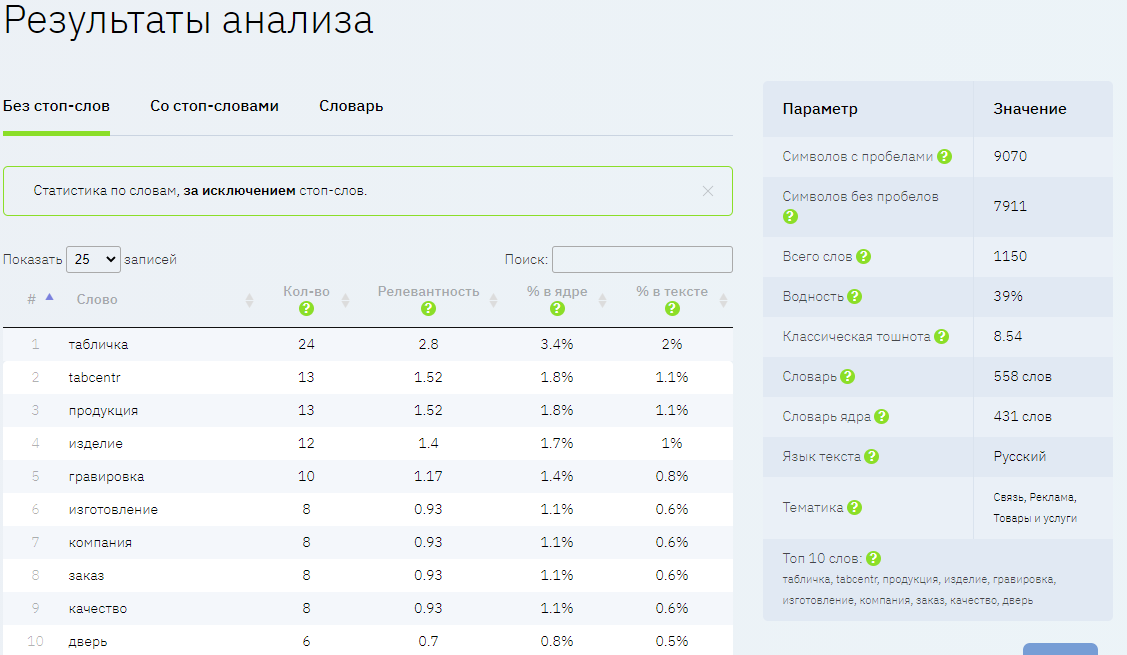
Task: Show help for Словарь ядра
Action: 882,416
